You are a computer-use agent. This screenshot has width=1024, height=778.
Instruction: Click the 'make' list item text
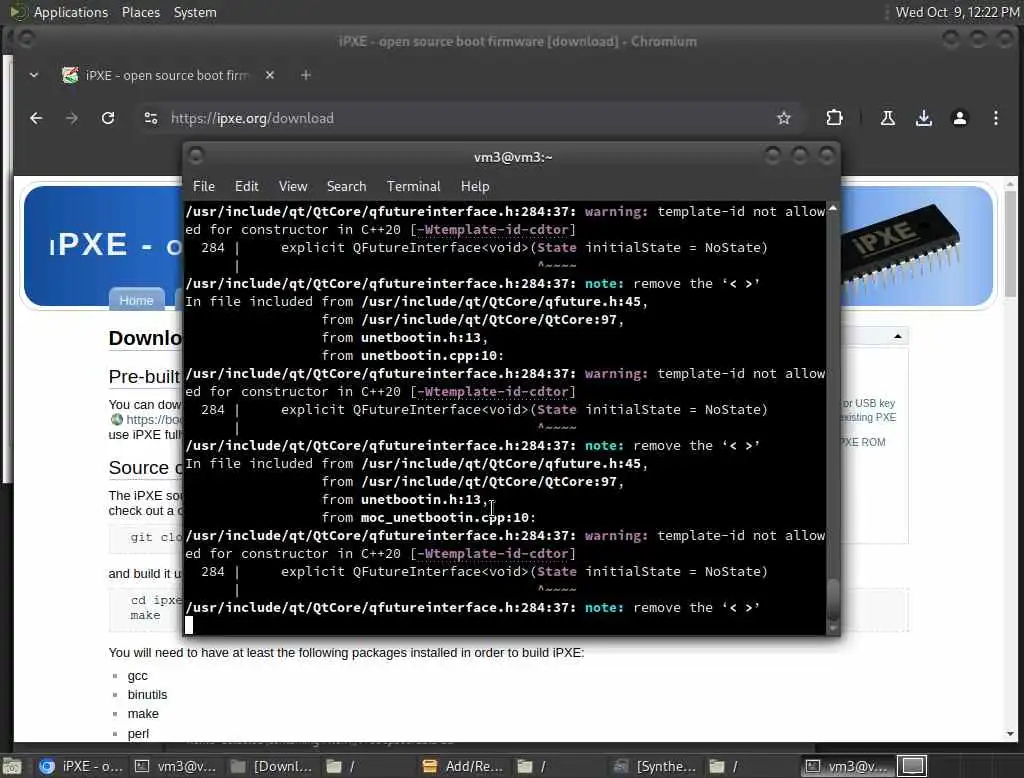(x=143, y=713)
